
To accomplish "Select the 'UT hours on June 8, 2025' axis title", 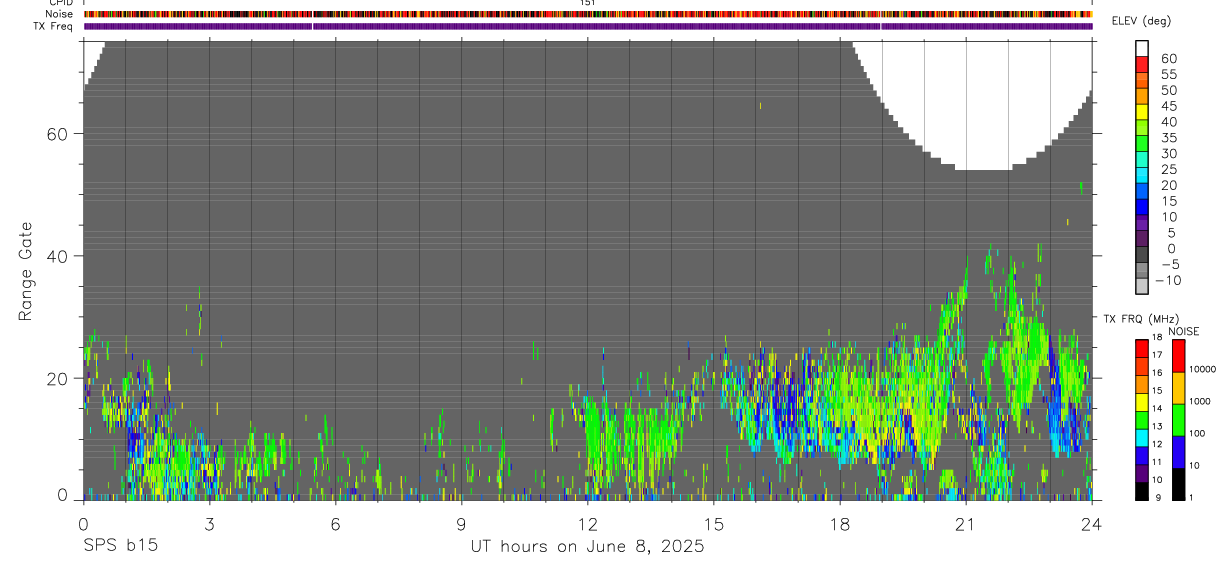I will (588, 547).
